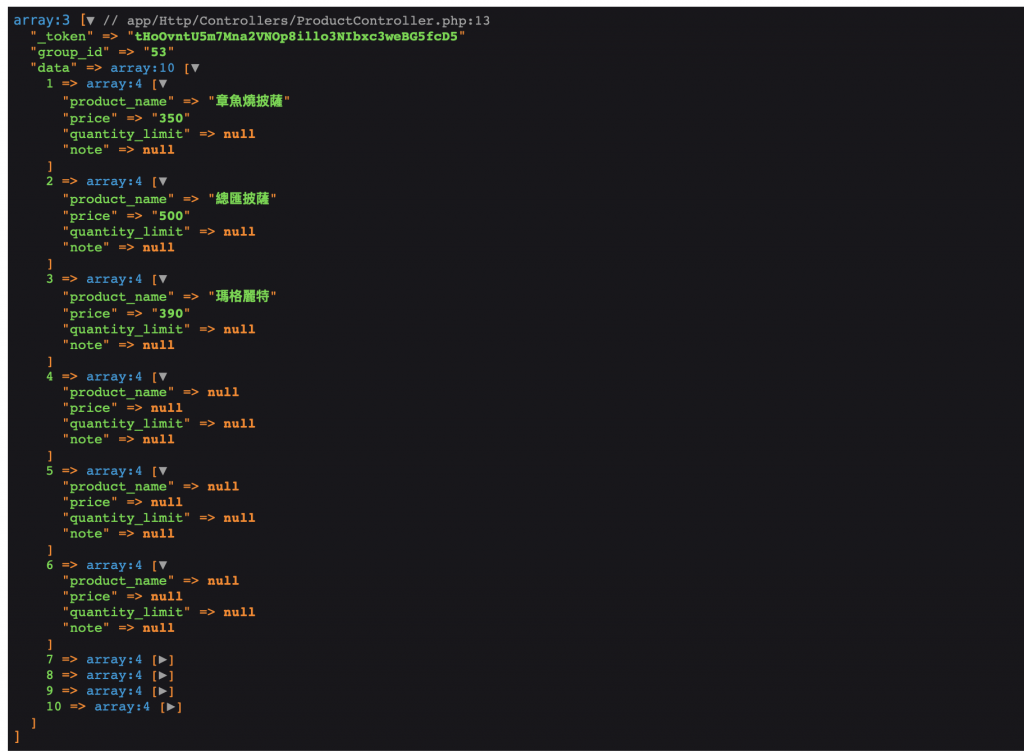Collapse item 1 array:4 triangle
Screen dimensions: 1024x752
[x=163, y=84]
